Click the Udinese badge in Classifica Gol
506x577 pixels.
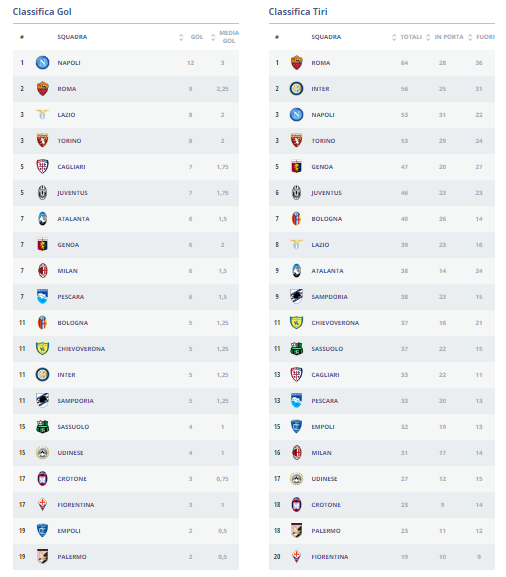42,453
